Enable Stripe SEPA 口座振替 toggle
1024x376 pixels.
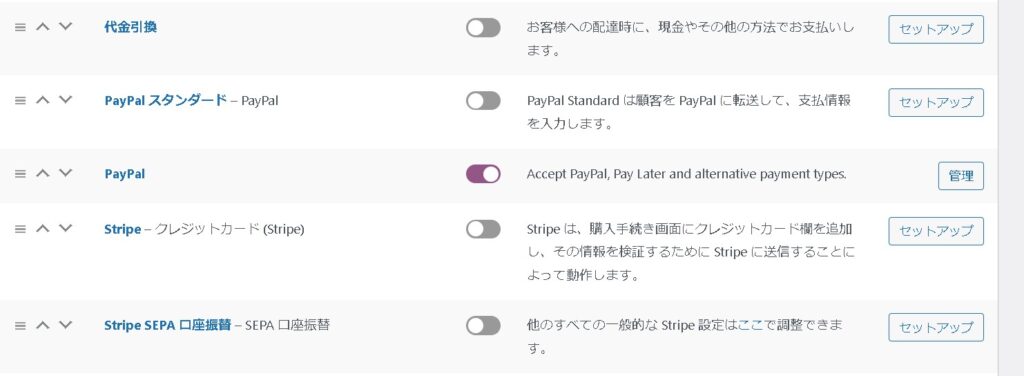pos(483,325)
